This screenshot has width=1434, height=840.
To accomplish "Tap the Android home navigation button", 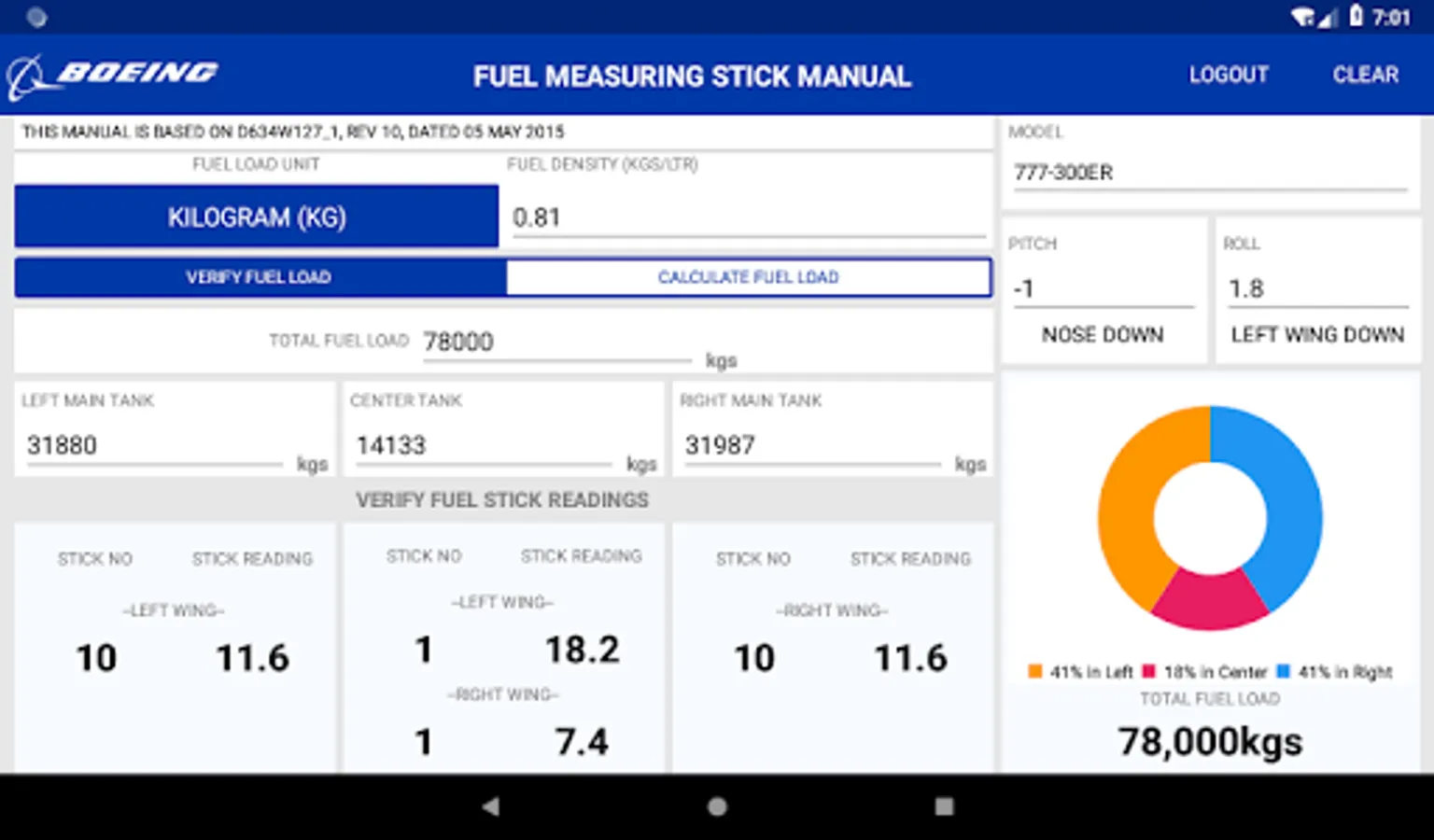I will click(717, 806).
